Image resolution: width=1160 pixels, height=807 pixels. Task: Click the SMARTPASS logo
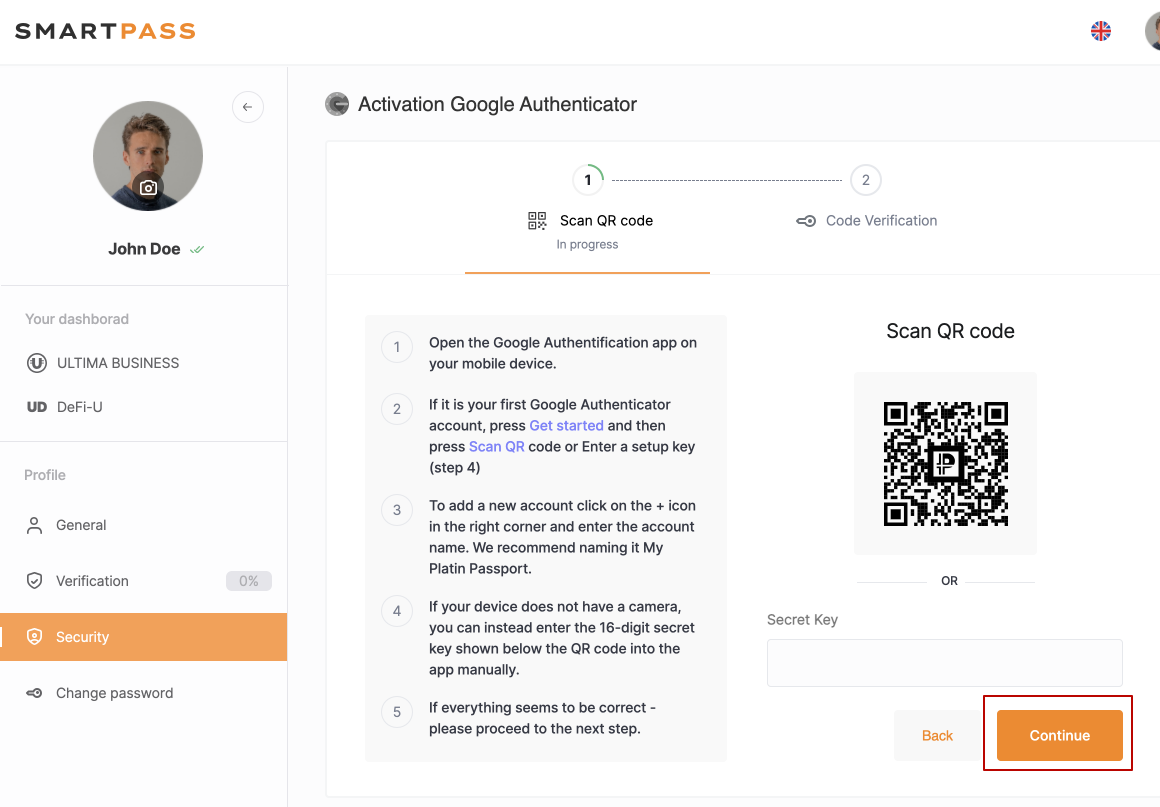pyautogui.click(x=105, y=32)
